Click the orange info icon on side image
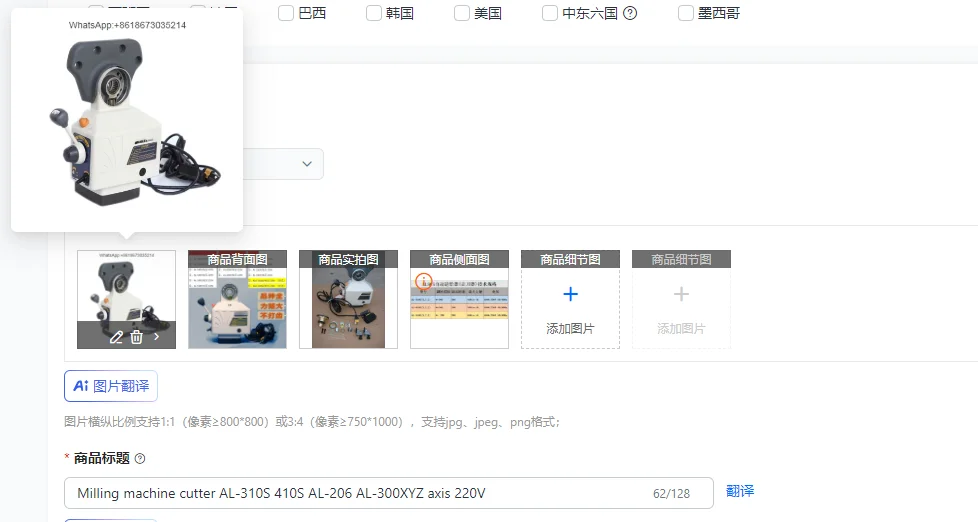This screenshot has width=978, height=522. pos(424,281)
